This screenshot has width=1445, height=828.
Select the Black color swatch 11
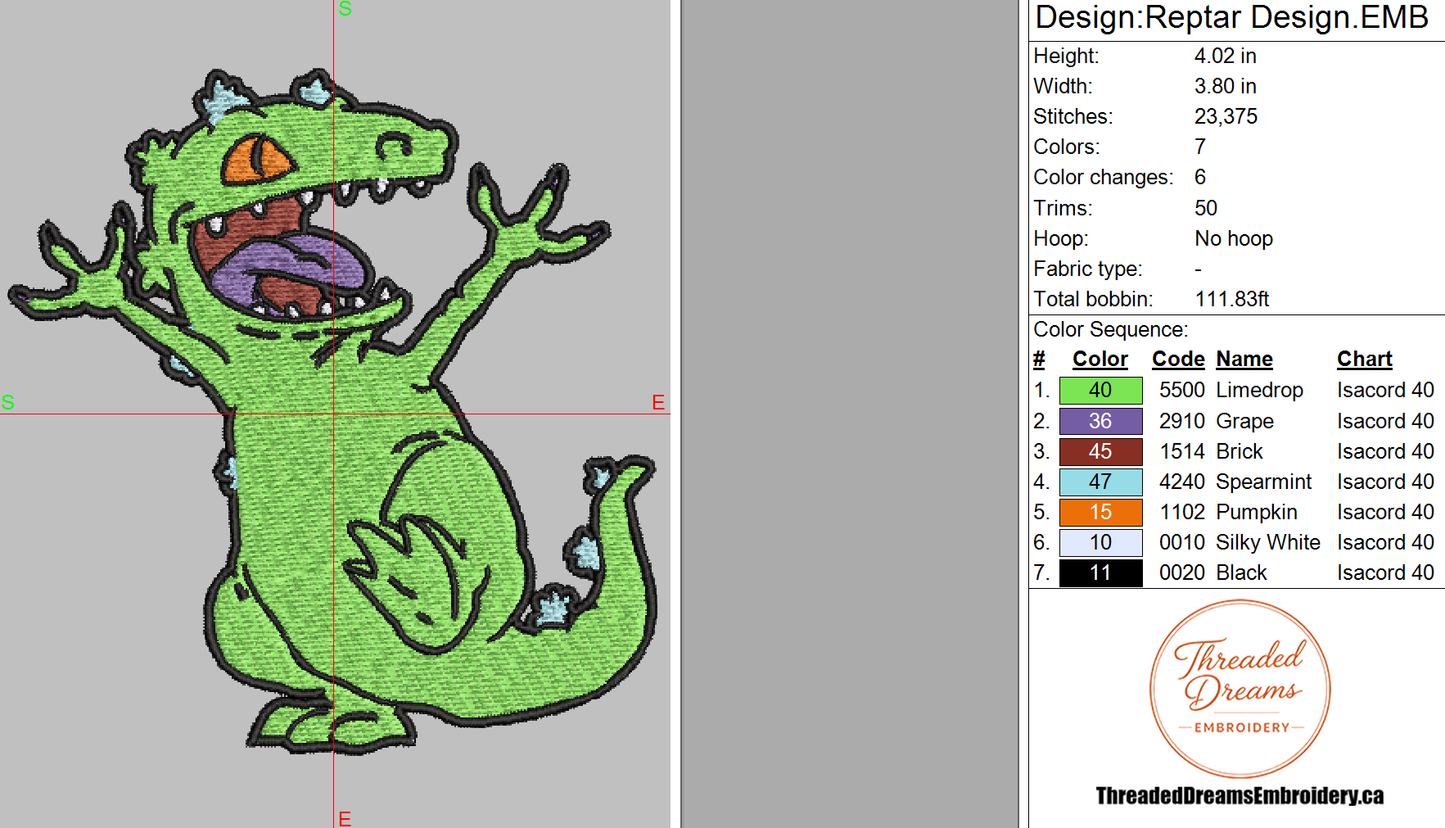[x=1100, y=573]
